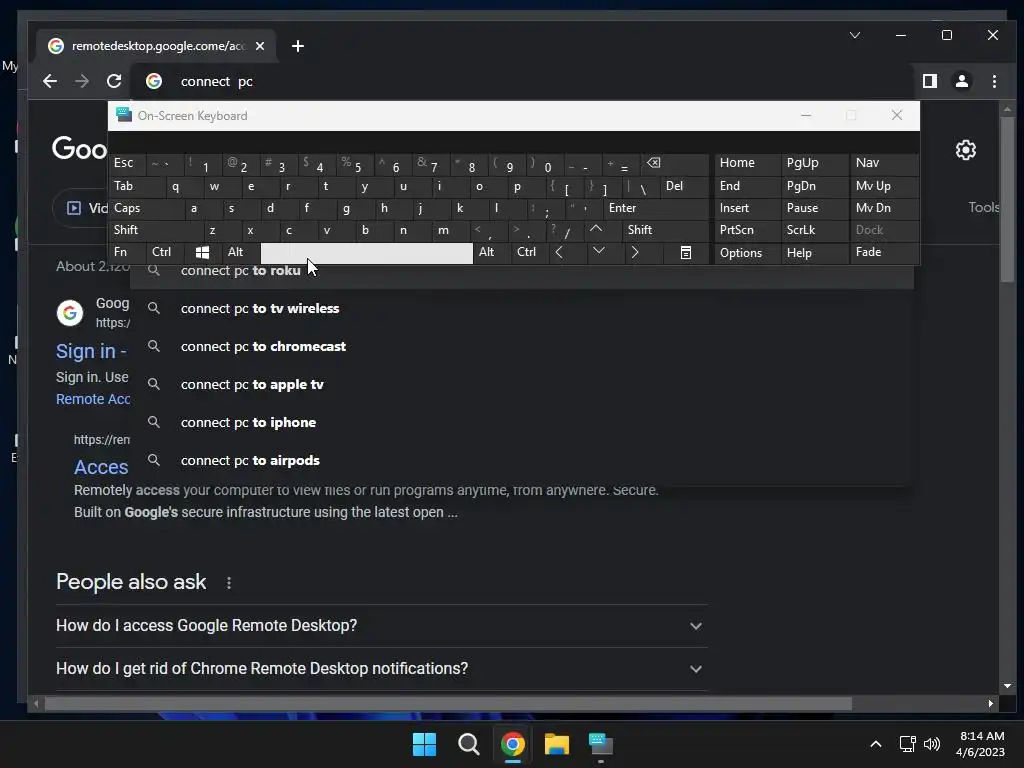The height and width of the screenshot is (768, 1024).
Task: Click Chrome icon in taskbar
Action: [x=513, y=744]
